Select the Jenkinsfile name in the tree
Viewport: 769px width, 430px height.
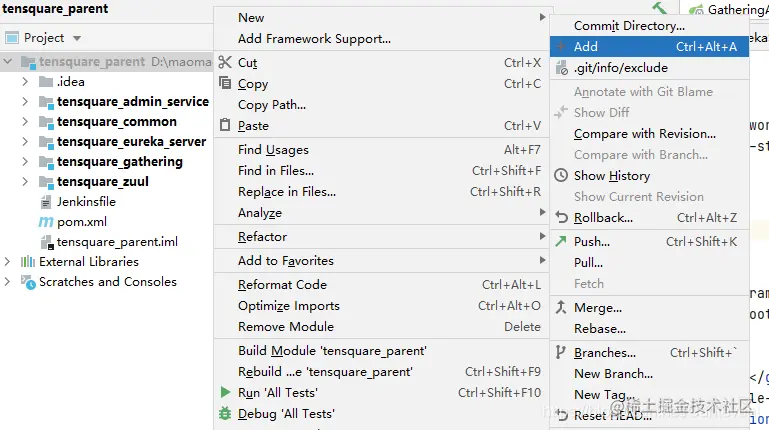86,202
